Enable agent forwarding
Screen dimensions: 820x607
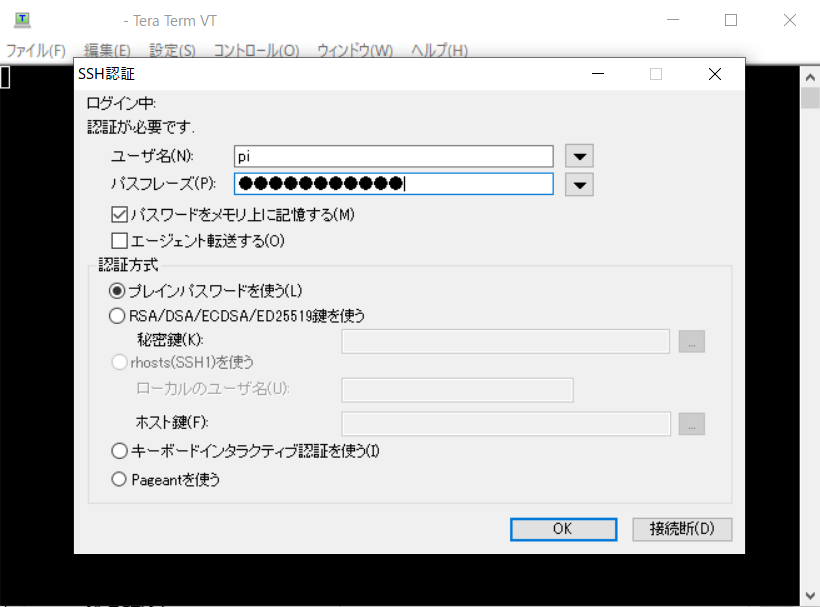(119, 239)
